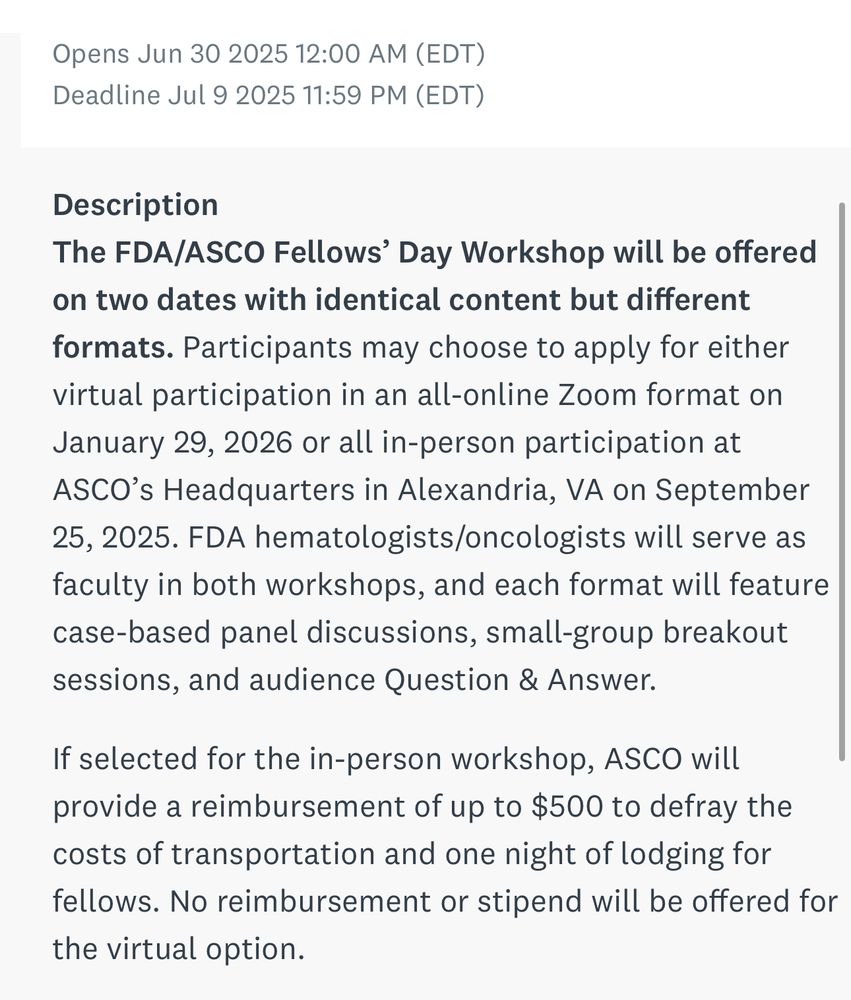This screenshot has height=1000, width=851.
Task: Click "12:00 AM (EDT)" opening time
Action: [x=390, y=54]
